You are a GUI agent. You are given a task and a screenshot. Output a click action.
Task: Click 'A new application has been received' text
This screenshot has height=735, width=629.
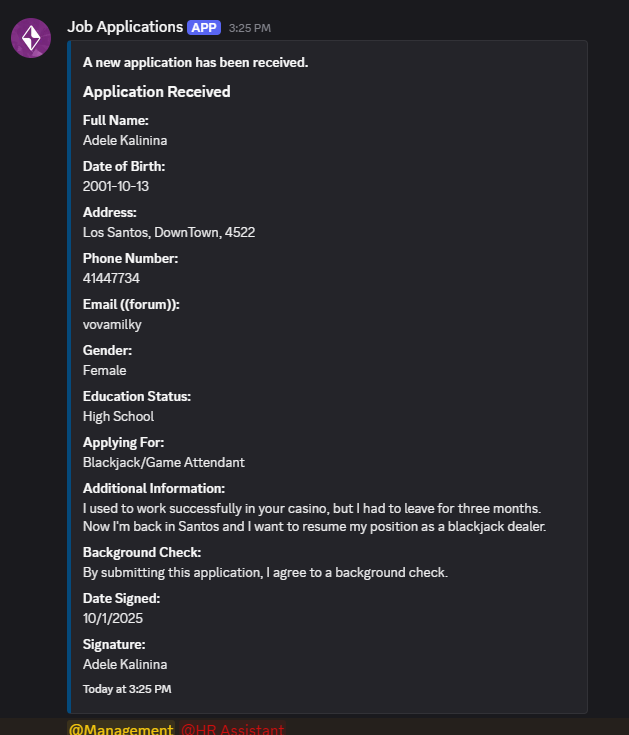[x=195, y=62]
